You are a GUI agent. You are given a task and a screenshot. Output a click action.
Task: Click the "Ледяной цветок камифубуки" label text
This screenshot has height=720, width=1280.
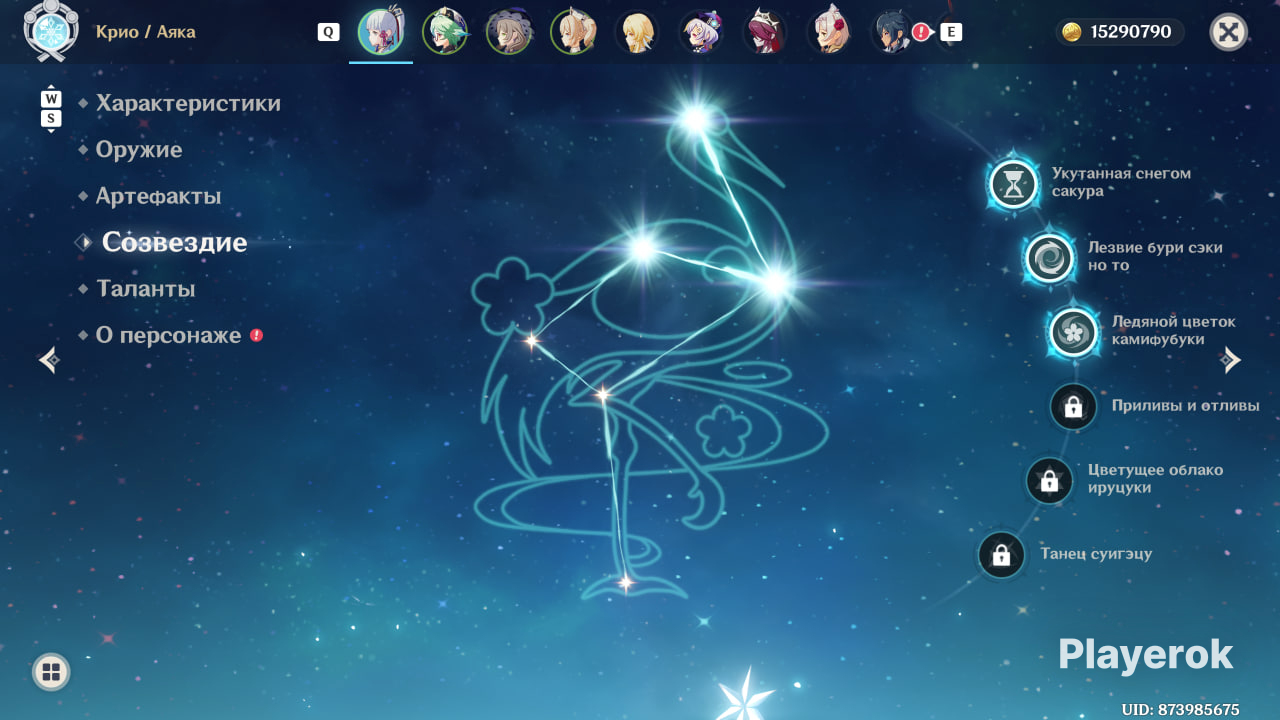click(x=1174, y=330)
